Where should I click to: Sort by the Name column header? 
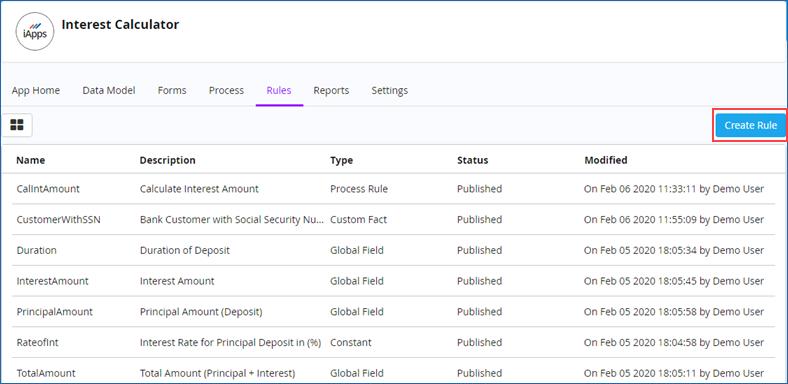pos(31,160)
